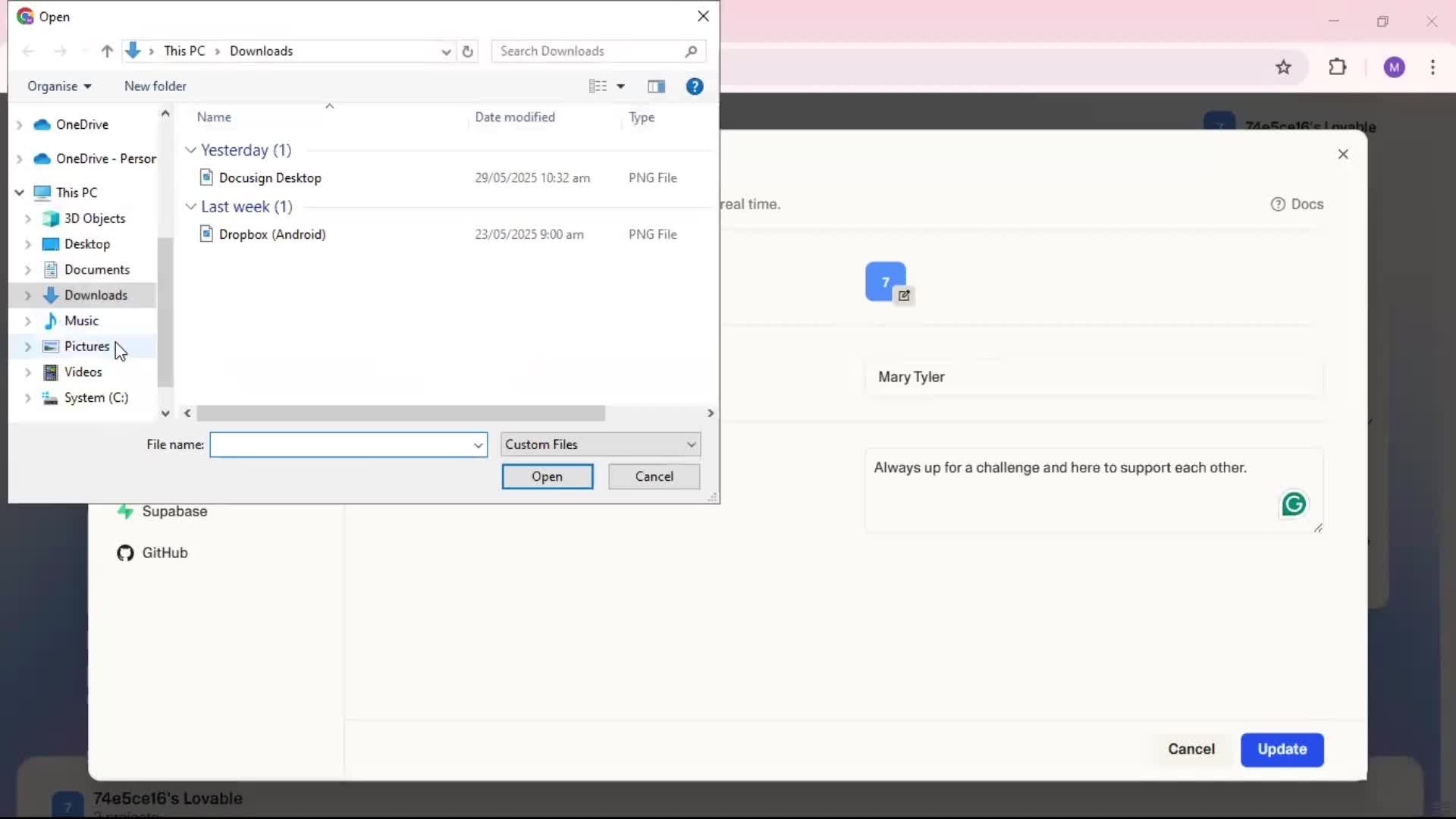Collapse the Yesterday (1) group
The image size is (1456, 819).
pyautogui.click(x=191, y=150)
